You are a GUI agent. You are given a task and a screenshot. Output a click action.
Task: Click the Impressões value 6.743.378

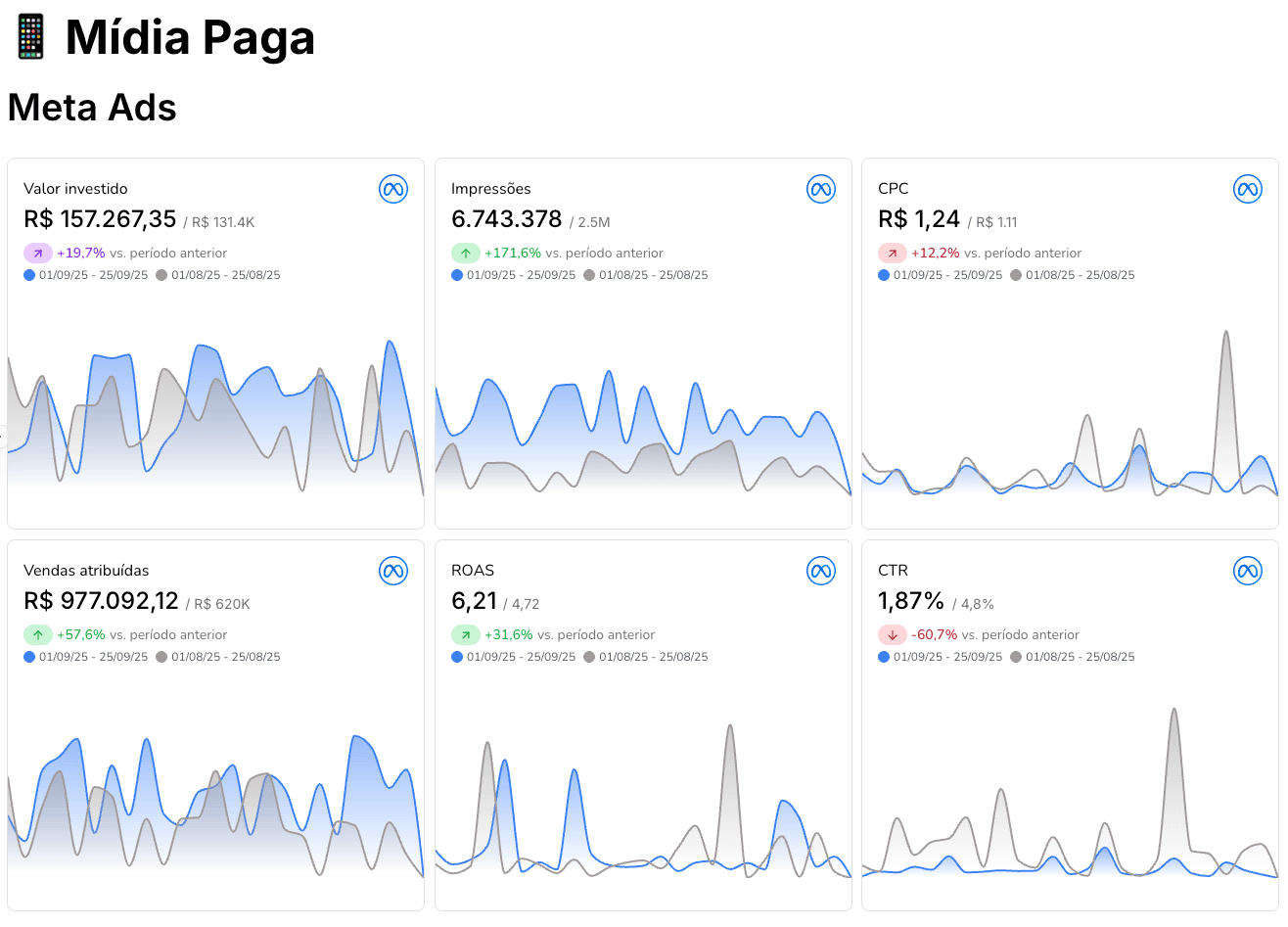pos(507,219)
